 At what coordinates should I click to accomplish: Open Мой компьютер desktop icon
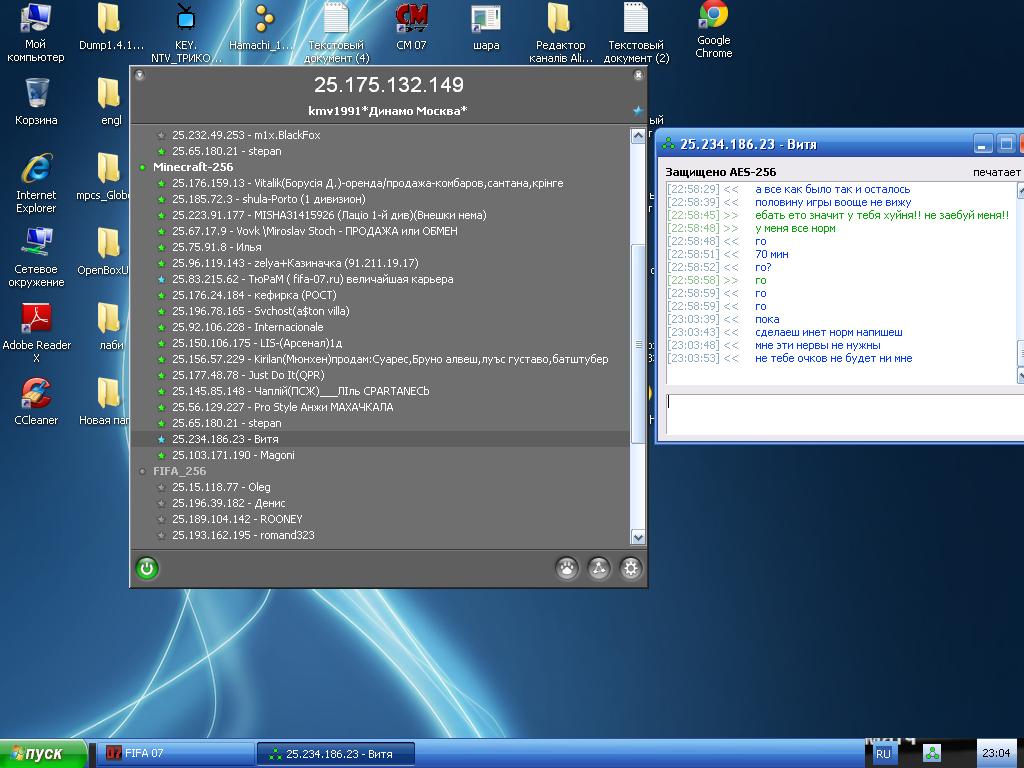point(35,33)
